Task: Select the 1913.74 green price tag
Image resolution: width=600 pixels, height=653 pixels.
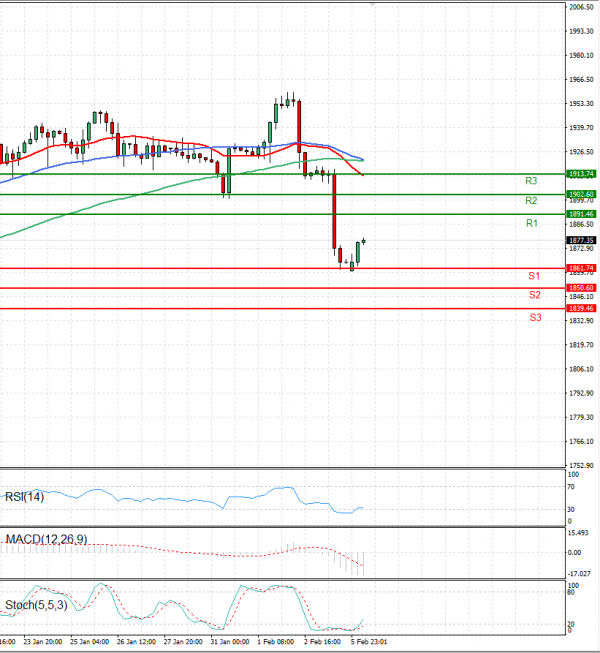Action: pos(581,174)
